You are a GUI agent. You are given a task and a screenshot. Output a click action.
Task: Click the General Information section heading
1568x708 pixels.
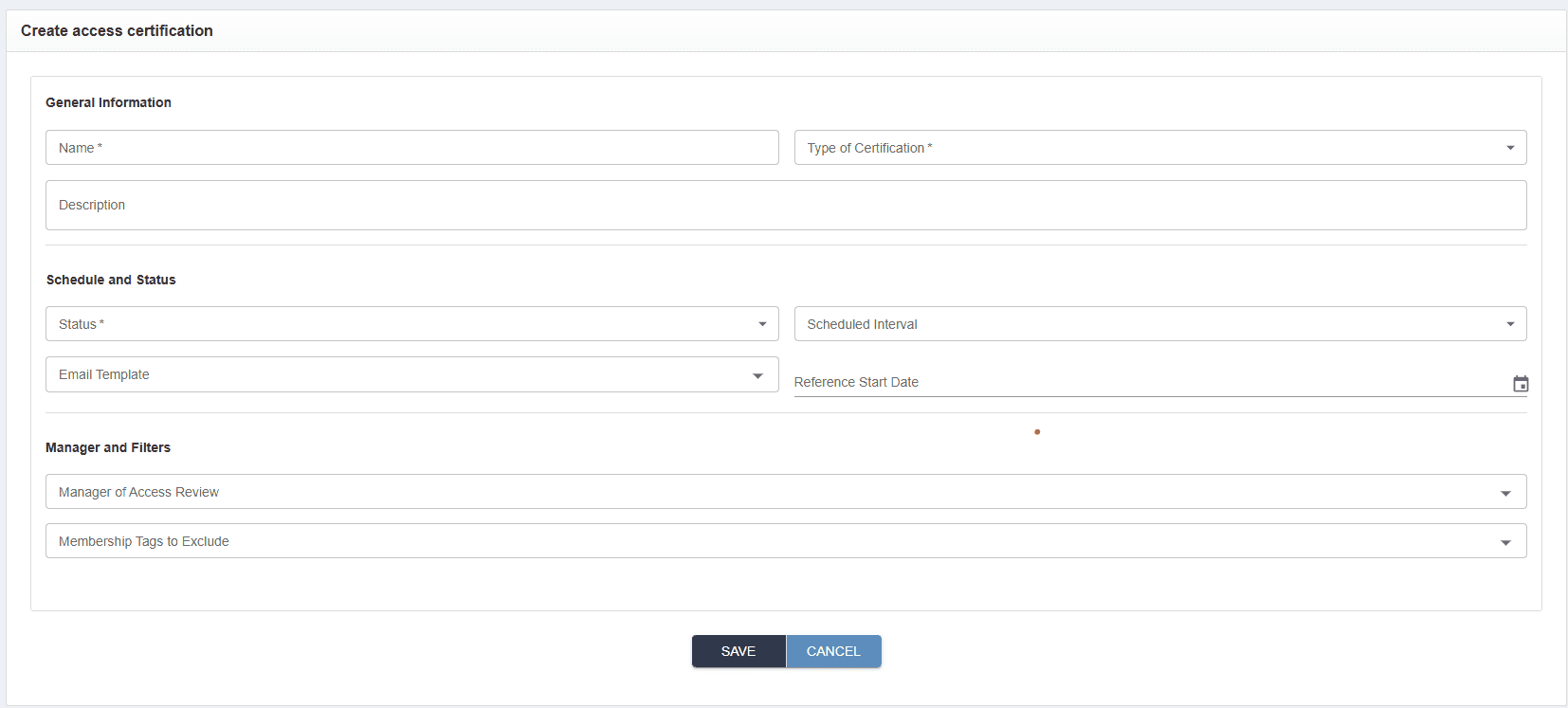pyautogui.click(x=108, y=102)
